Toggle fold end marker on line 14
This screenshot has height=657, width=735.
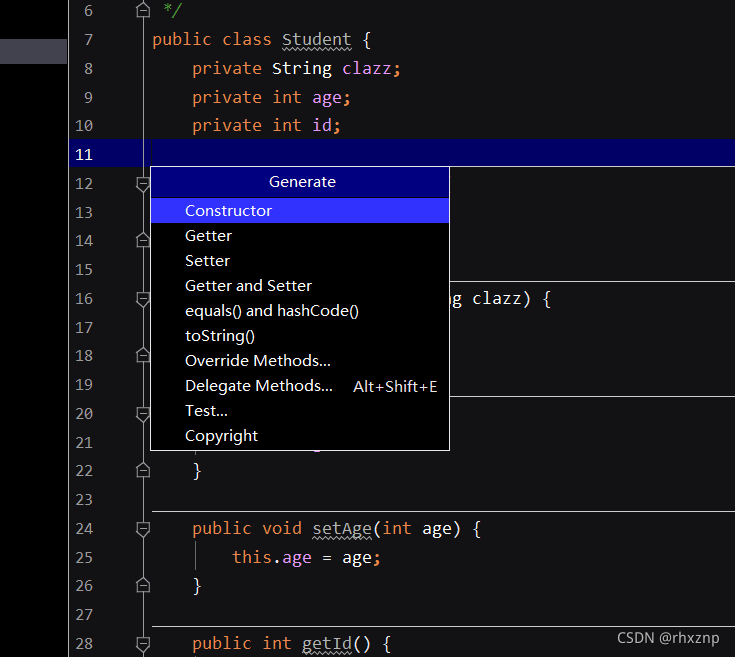point(143,240)
